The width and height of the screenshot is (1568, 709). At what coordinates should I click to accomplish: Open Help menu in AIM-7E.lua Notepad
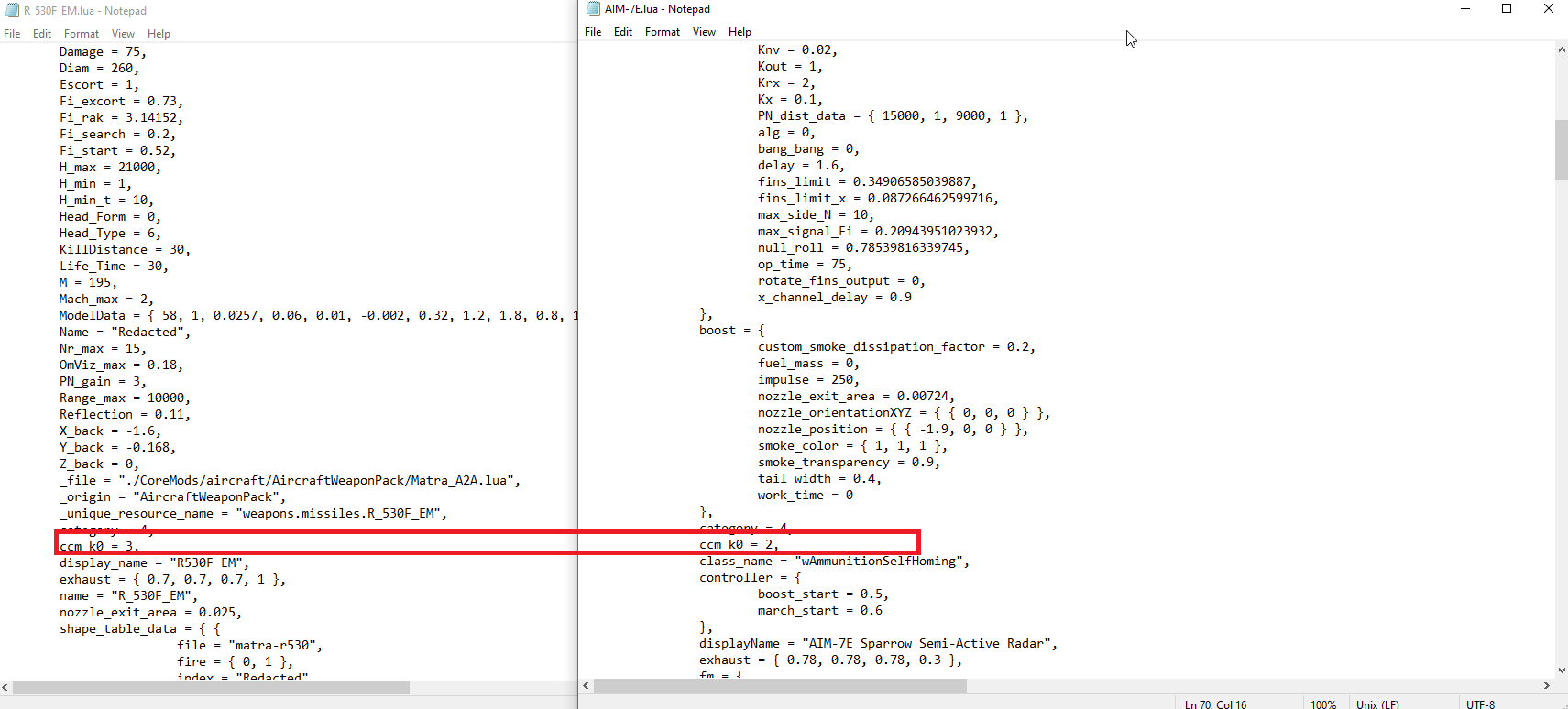tap(740, 32)
